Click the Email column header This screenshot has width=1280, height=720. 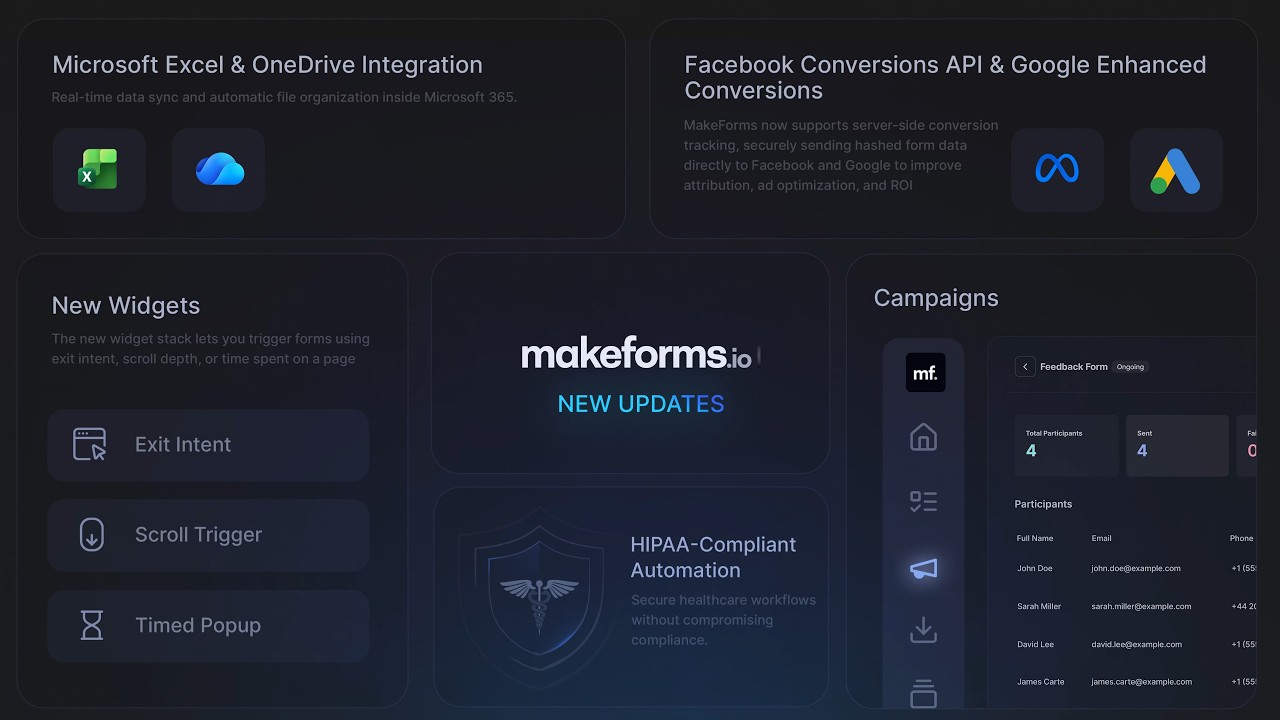(1101, 538)
